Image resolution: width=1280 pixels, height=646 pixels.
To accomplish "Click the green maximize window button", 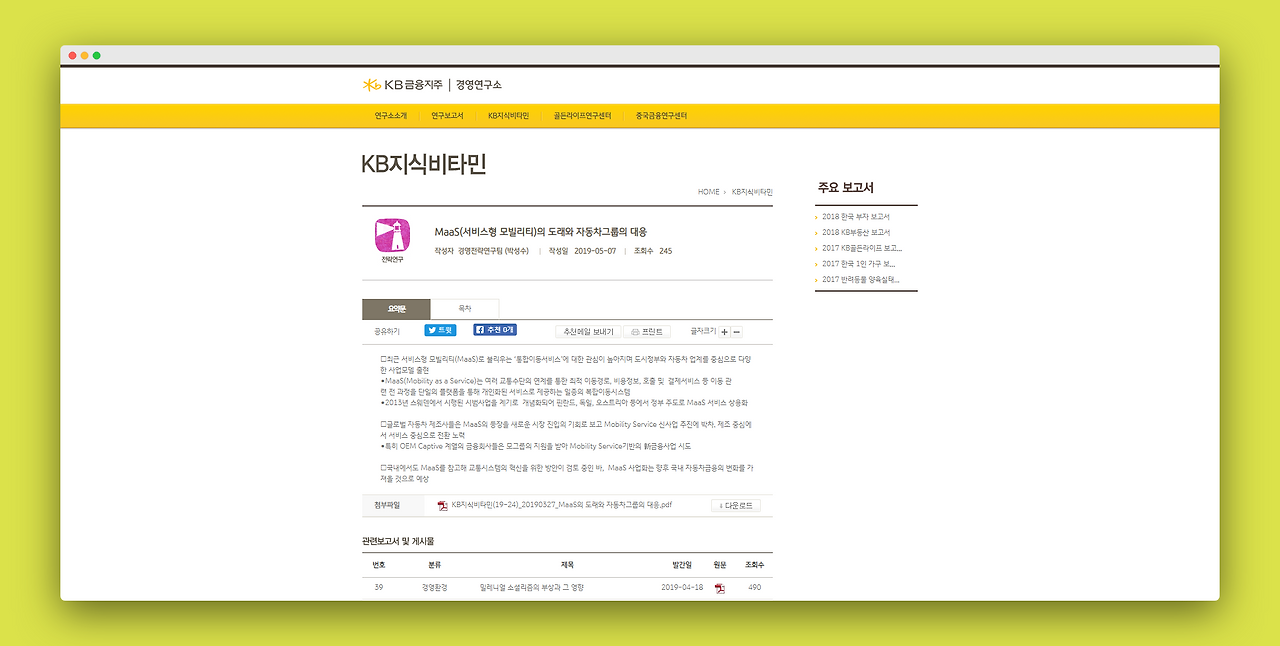I will [97, 55].
